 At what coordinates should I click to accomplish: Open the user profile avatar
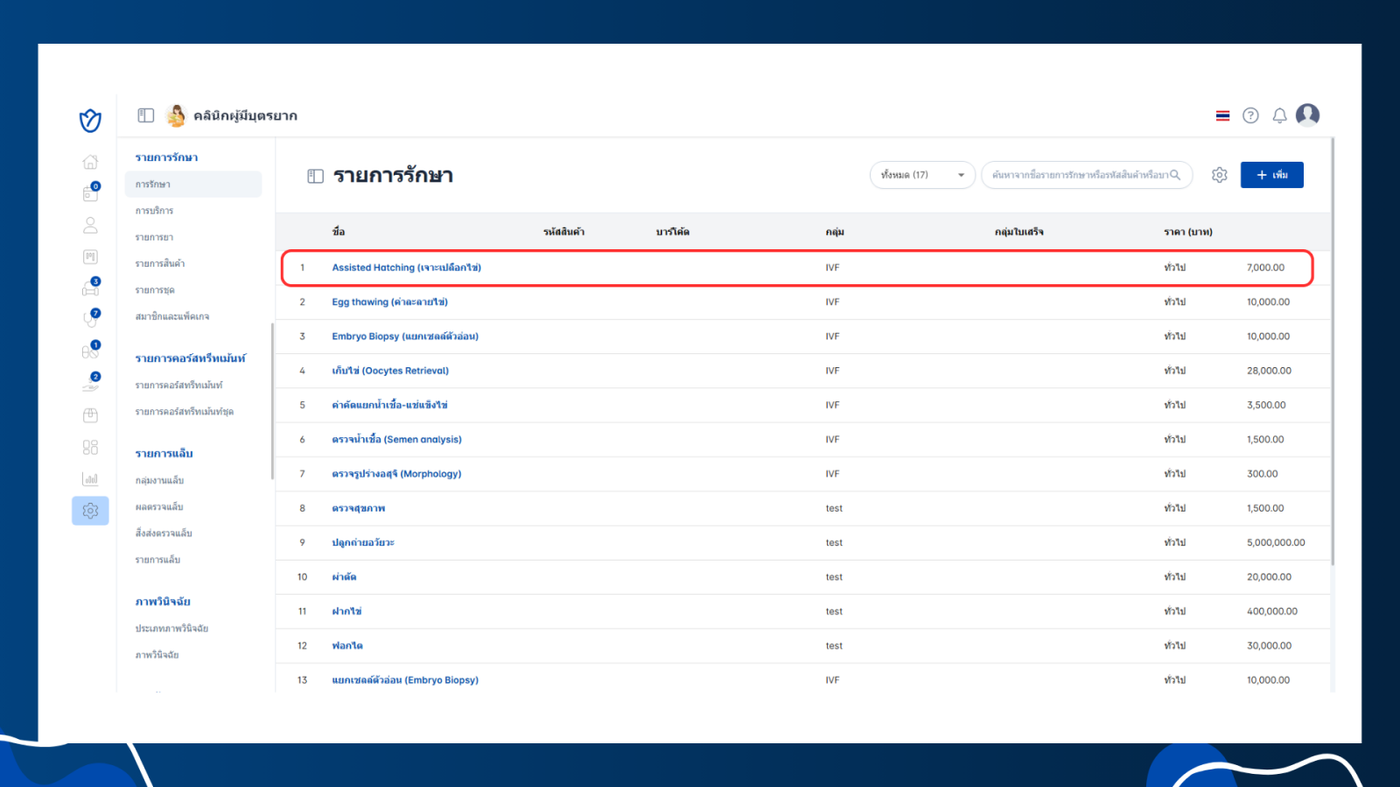(1307, 115)
